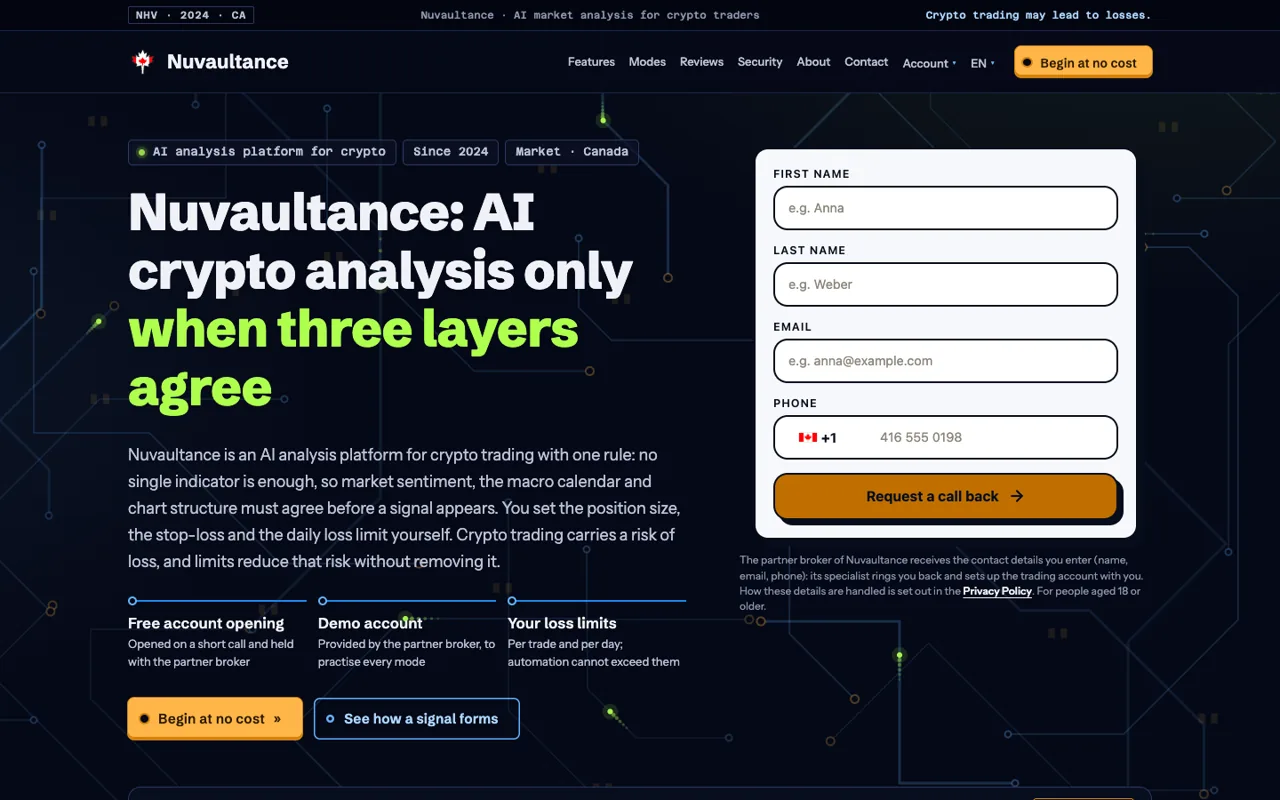The image size is (1280, 800).
Task: Go to Reviews section
Action: 701,62
